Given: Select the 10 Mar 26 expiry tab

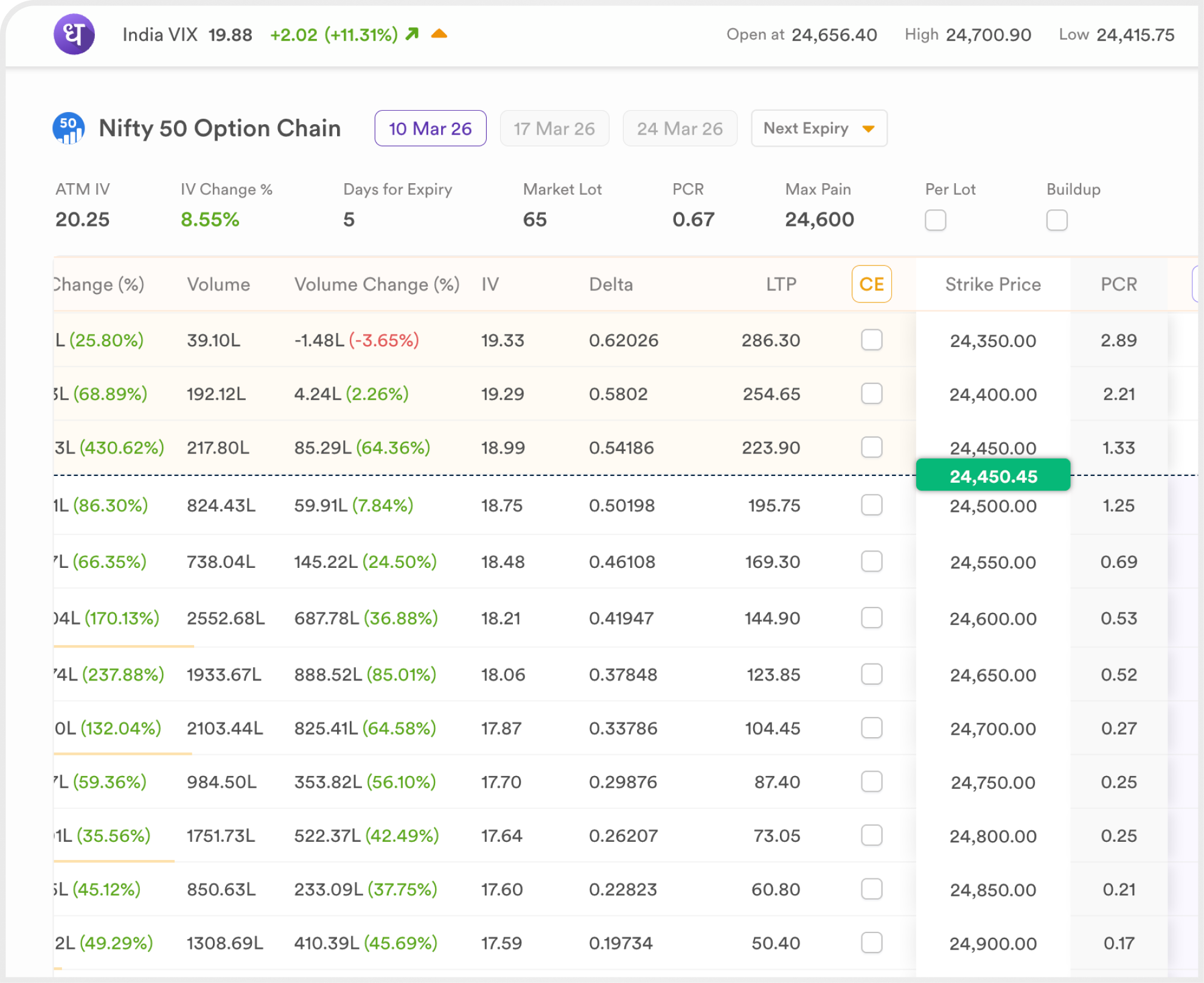Looking at the screenshot, I should coord(430,128).
